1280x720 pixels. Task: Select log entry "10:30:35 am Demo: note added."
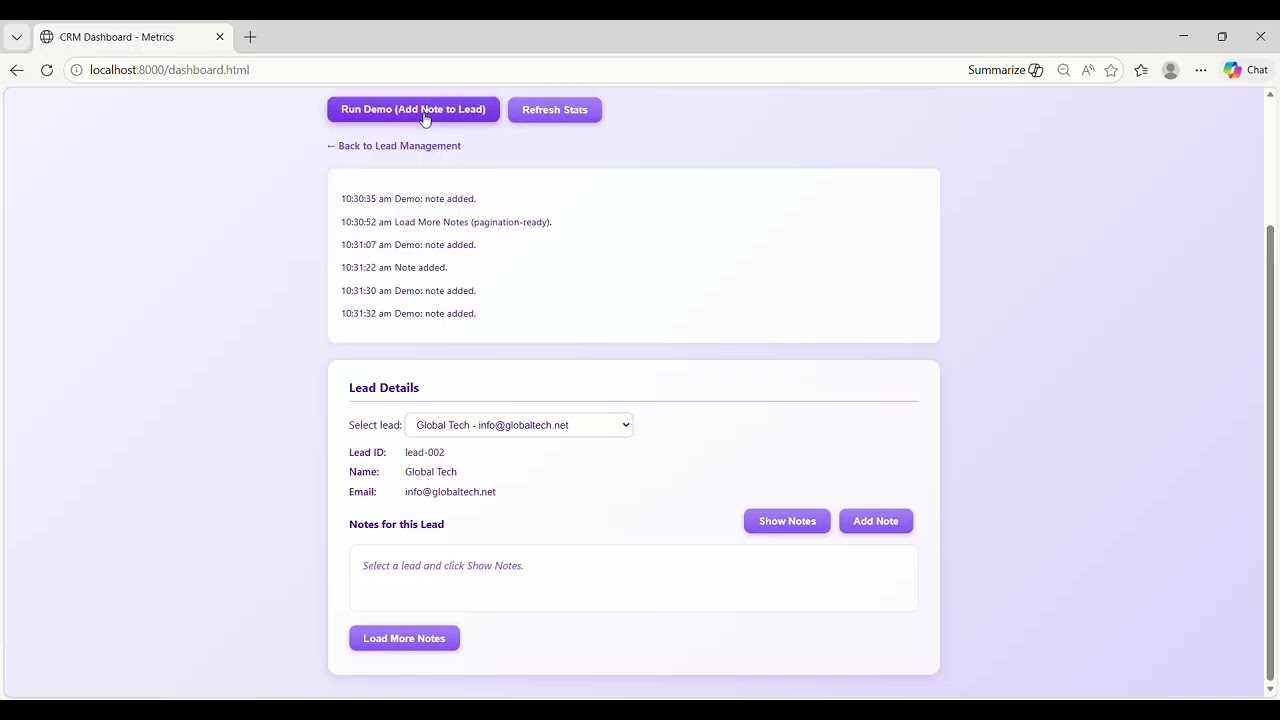point(408,199)
